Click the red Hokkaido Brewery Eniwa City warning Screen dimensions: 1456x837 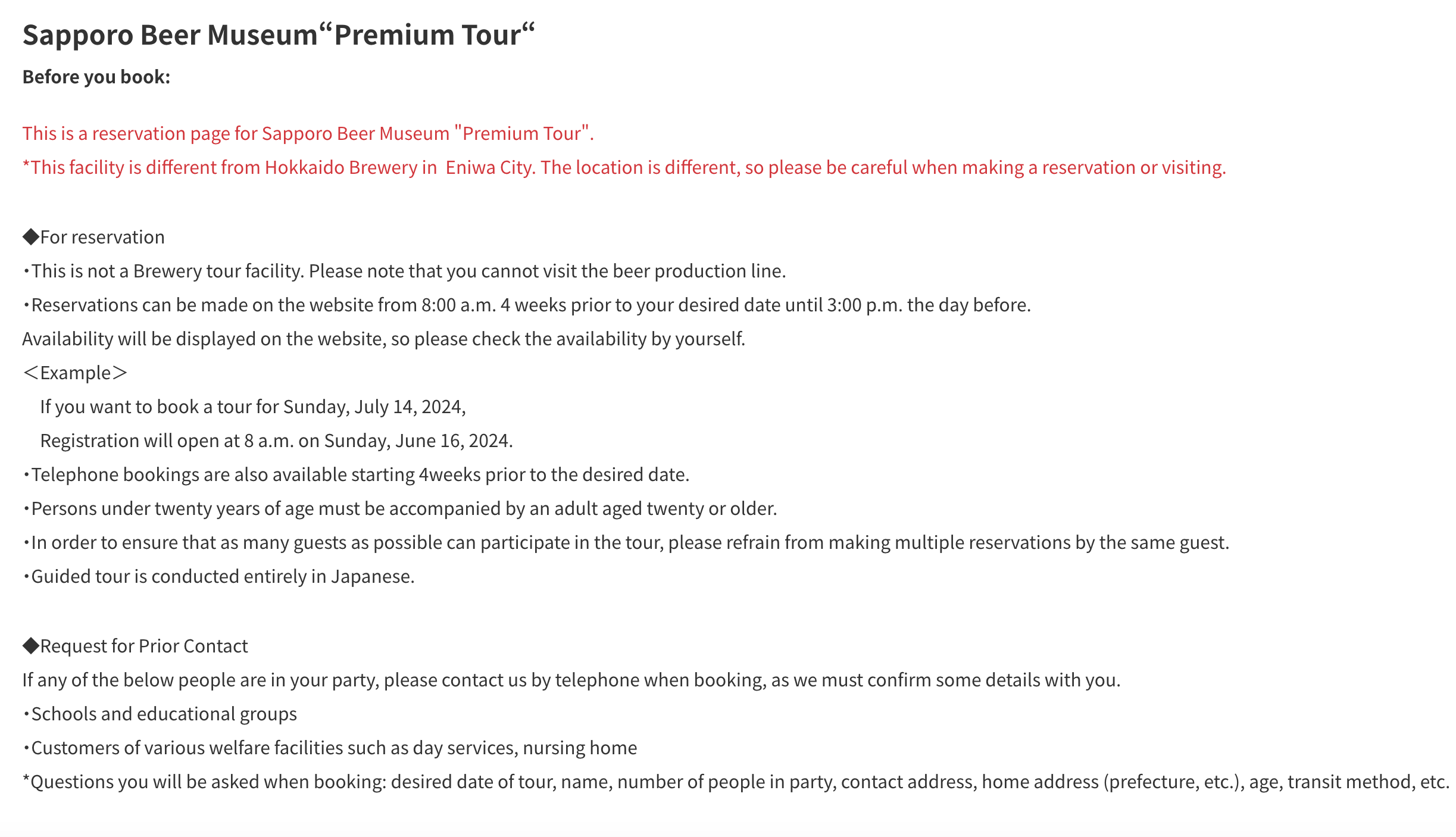[x=624, y=167]
